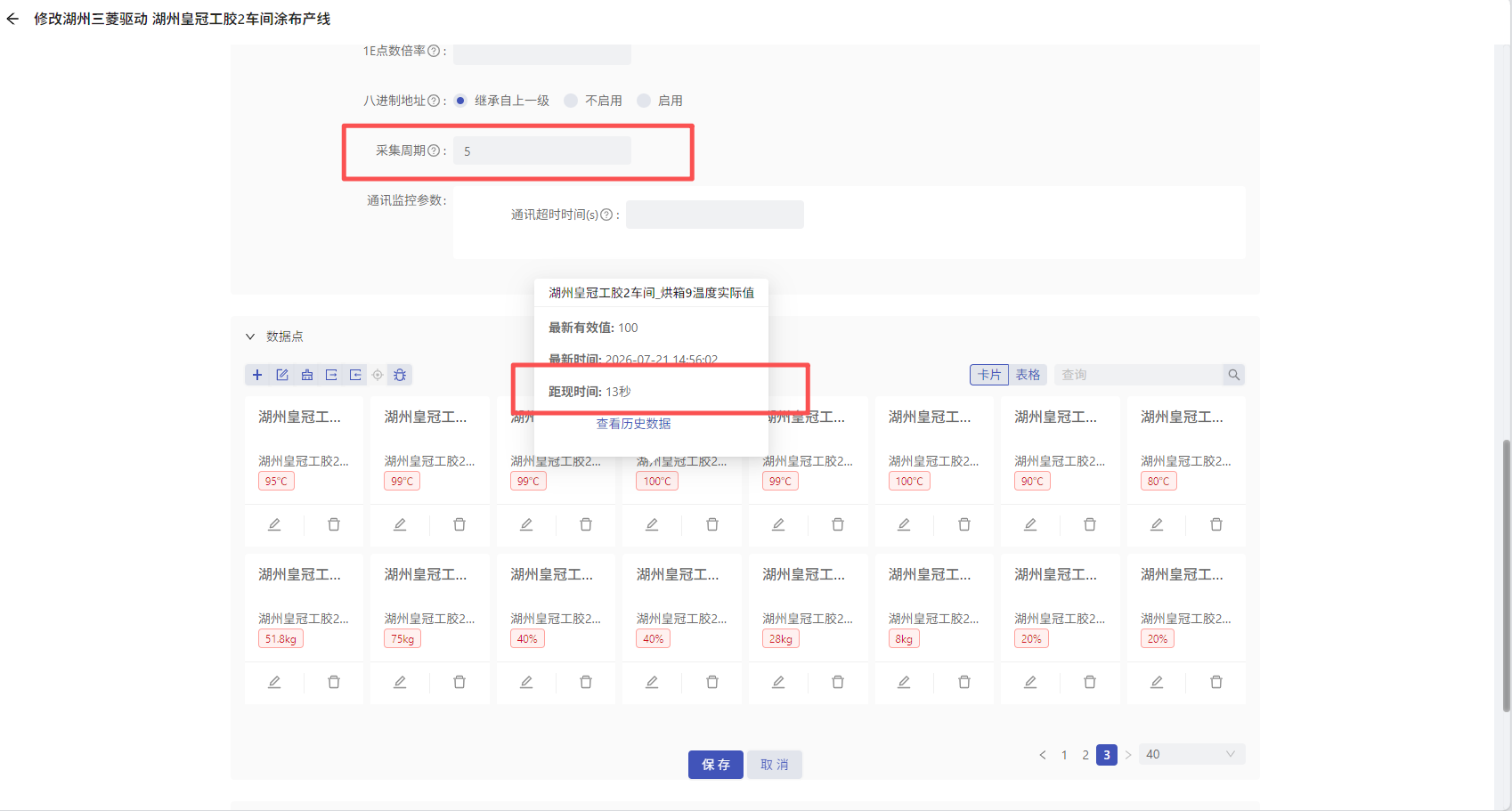Click the clear brush icon in the data point toolbar
This screenshot has width=1512, height=811.
[x=307, y=375]
